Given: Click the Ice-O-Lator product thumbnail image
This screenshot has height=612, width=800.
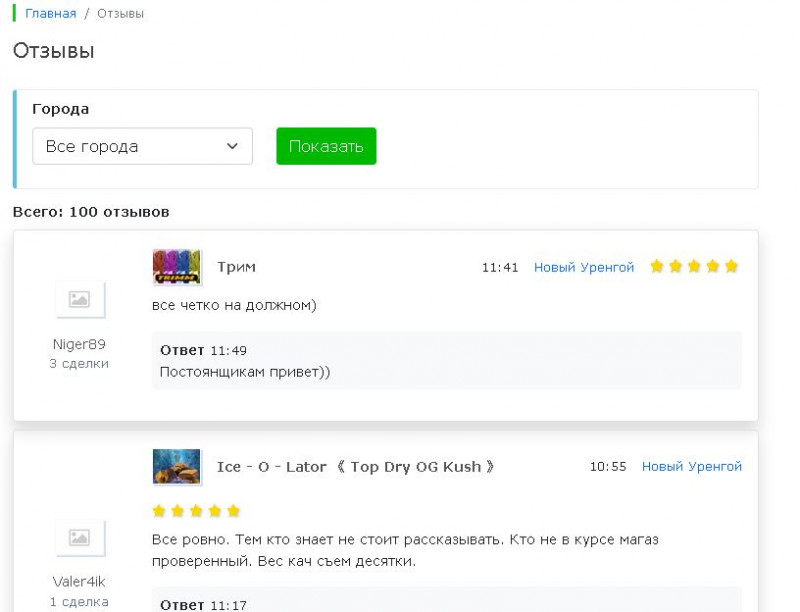Looking at the screenshot, I should pos(177,466).
